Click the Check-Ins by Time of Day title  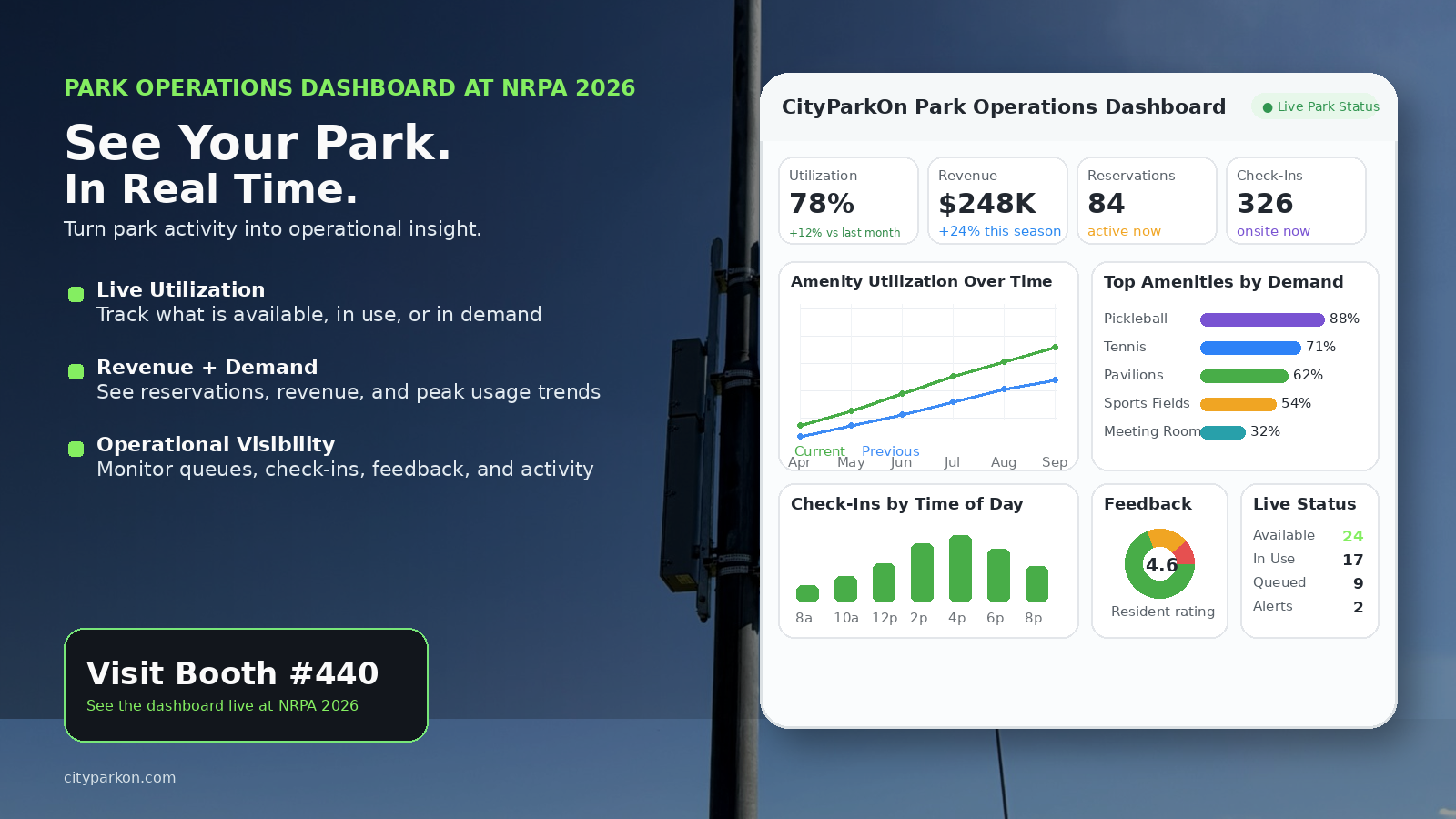pos(906,504)
